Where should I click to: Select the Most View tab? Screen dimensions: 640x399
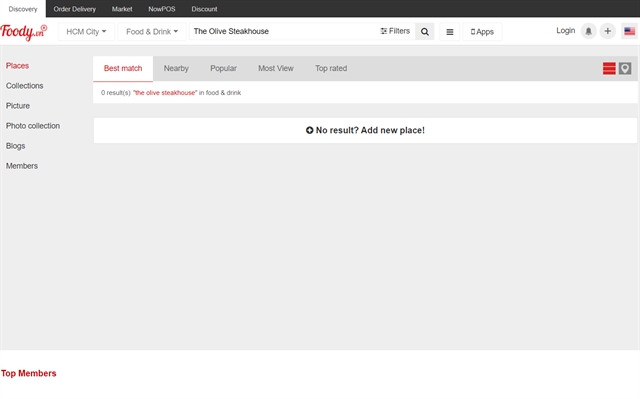[276, 69]
